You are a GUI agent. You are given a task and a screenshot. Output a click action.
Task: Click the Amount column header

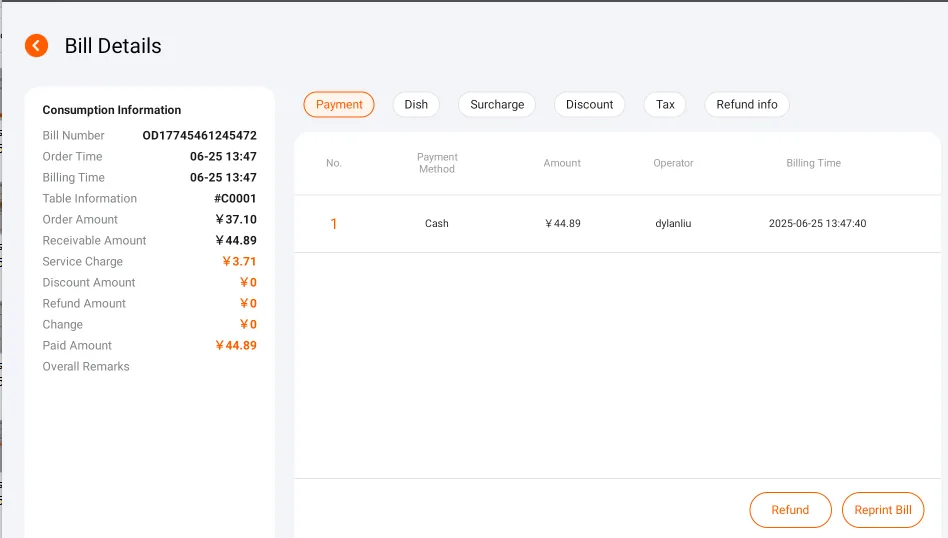[x=562, y=163]
